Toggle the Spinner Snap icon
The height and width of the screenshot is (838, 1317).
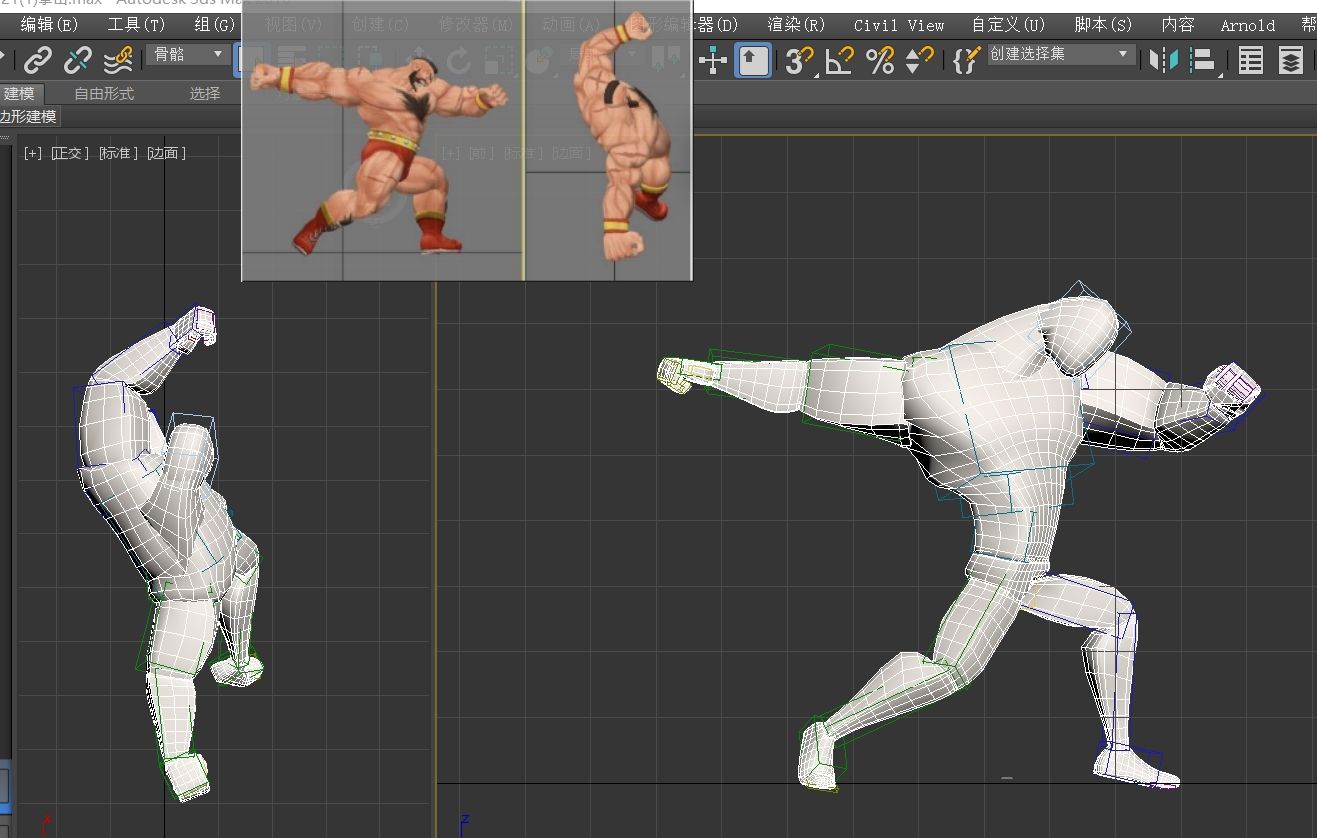918,61
